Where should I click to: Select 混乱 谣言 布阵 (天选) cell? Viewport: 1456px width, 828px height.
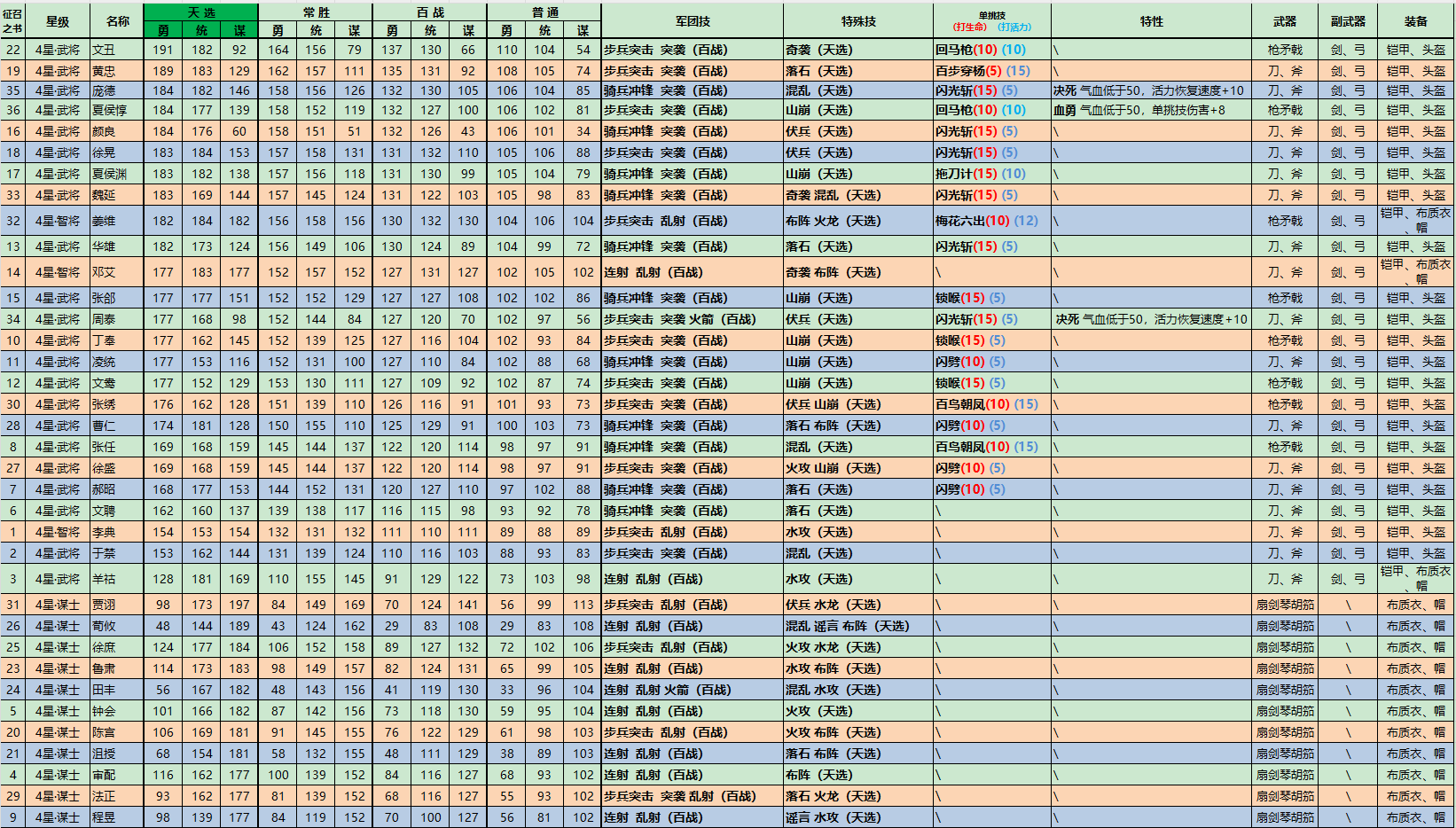[x=858, y=626]
